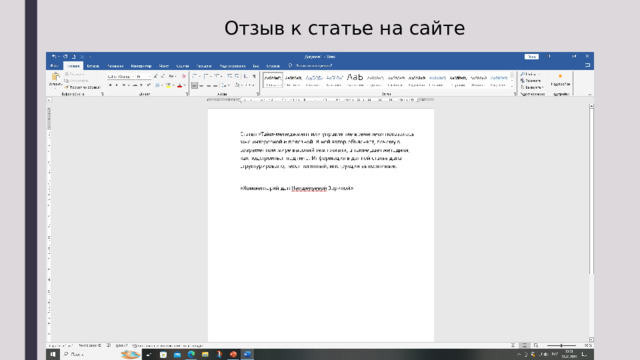Switch to the Insert tab
640x360 pixels.
click(93, 66)
